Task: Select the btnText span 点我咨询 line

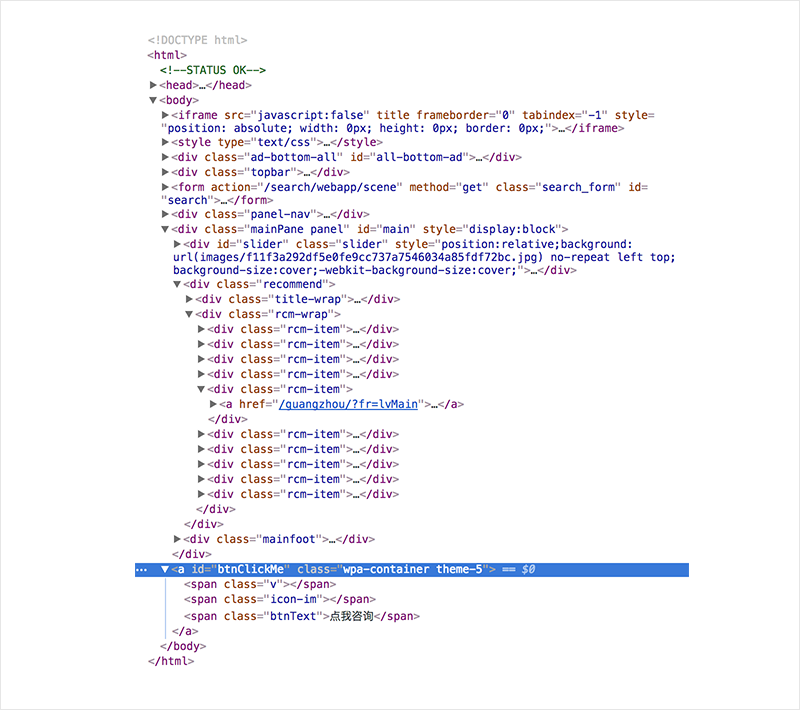Action: click(x=302, y=616)
